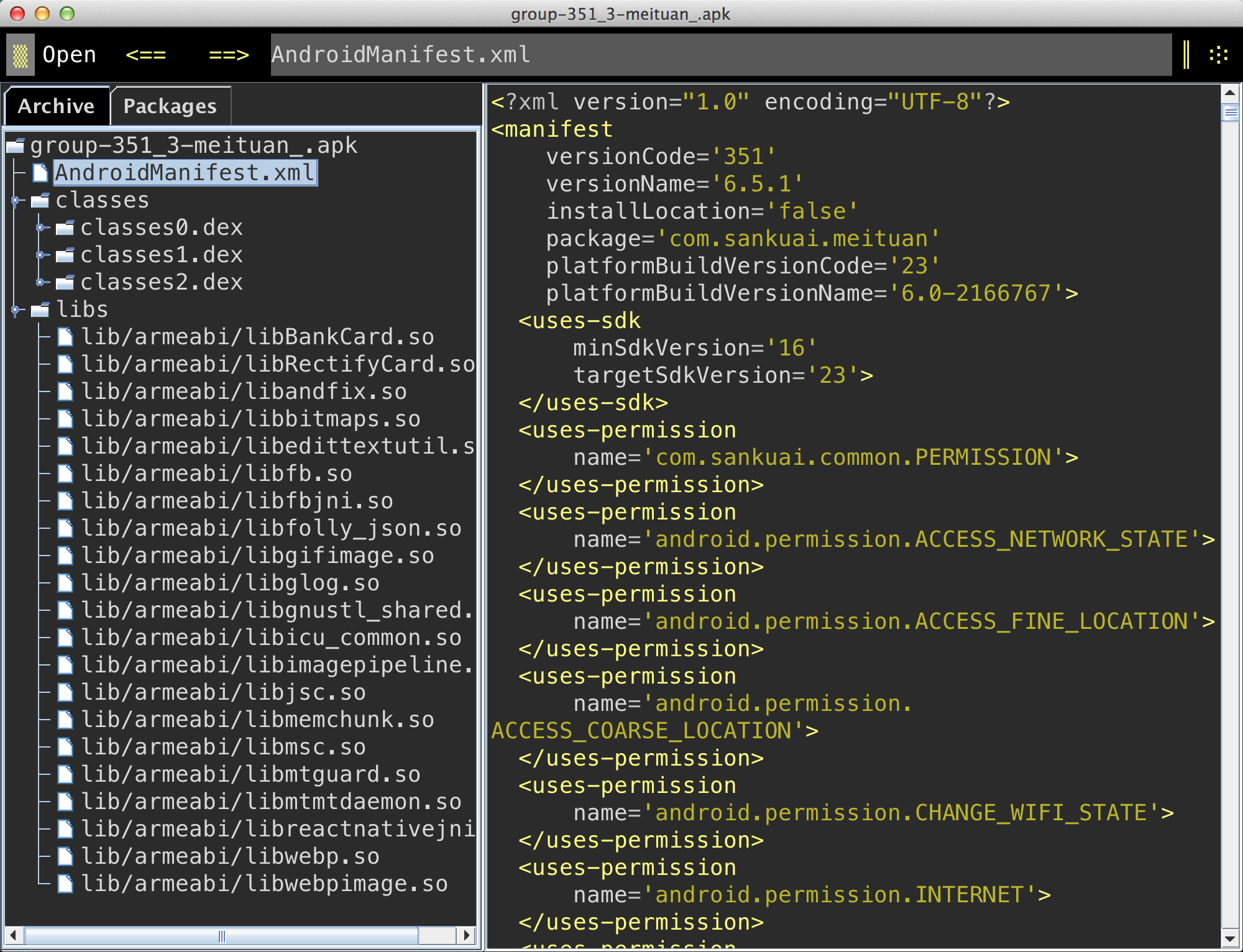Screen dimensions: 1243x952
Task: Collapse the libs folder node
Action: (x=16, y=309)
